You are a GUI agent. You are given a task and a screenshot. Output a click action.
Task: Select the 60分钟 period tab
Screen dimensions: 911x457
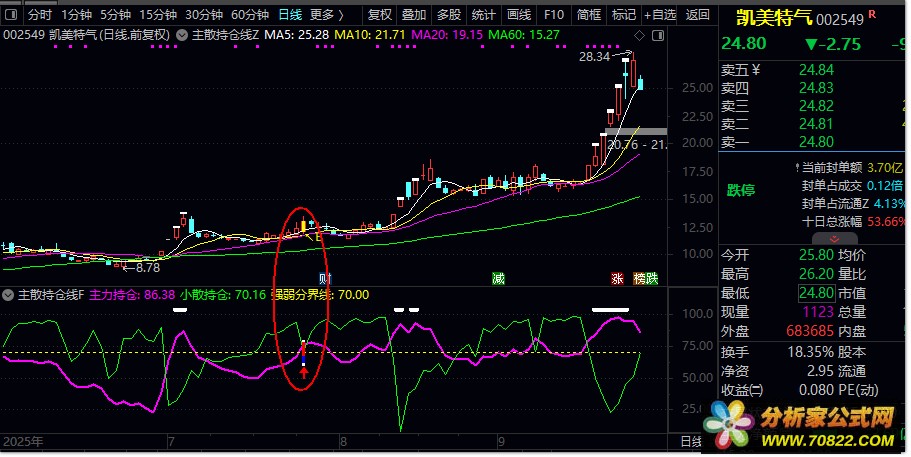tap(250, 15)
